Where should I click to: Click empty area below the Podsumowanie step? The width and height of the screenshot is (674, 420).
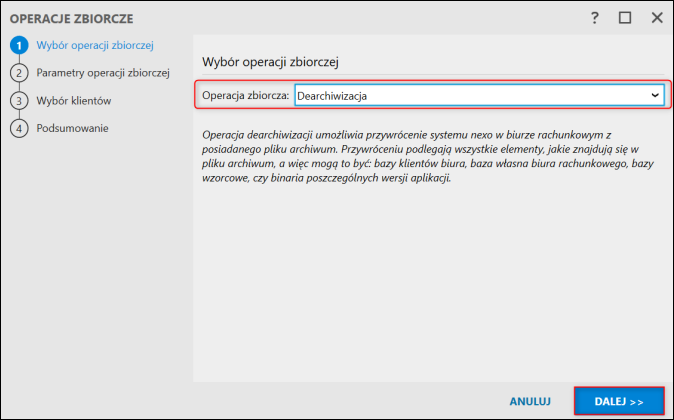96,260
